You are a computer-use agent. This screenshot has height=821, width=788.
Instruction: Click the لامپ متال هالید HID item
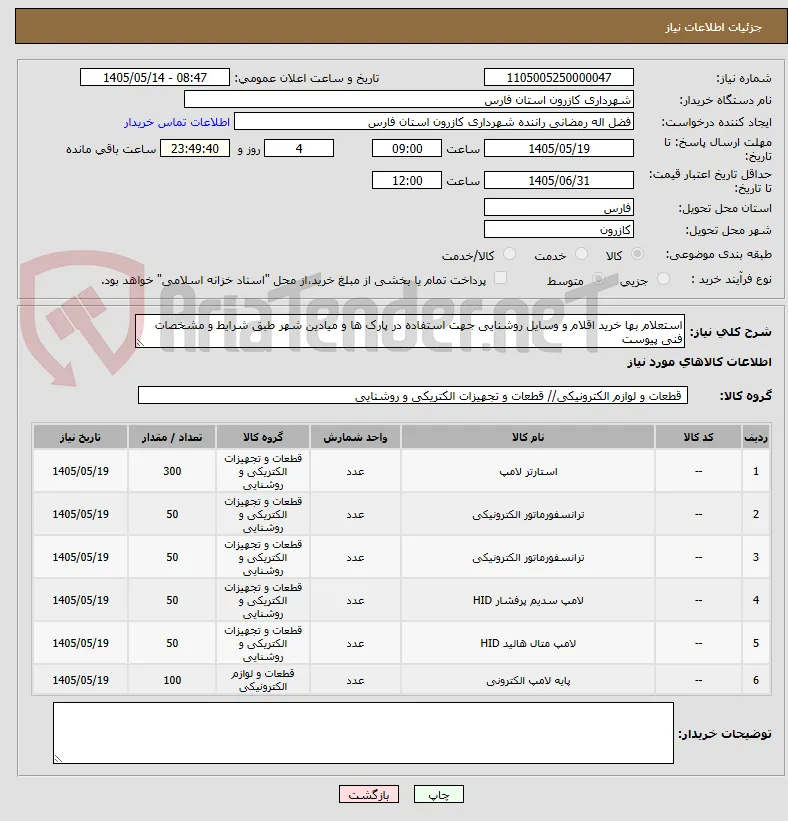pos(528,643)
